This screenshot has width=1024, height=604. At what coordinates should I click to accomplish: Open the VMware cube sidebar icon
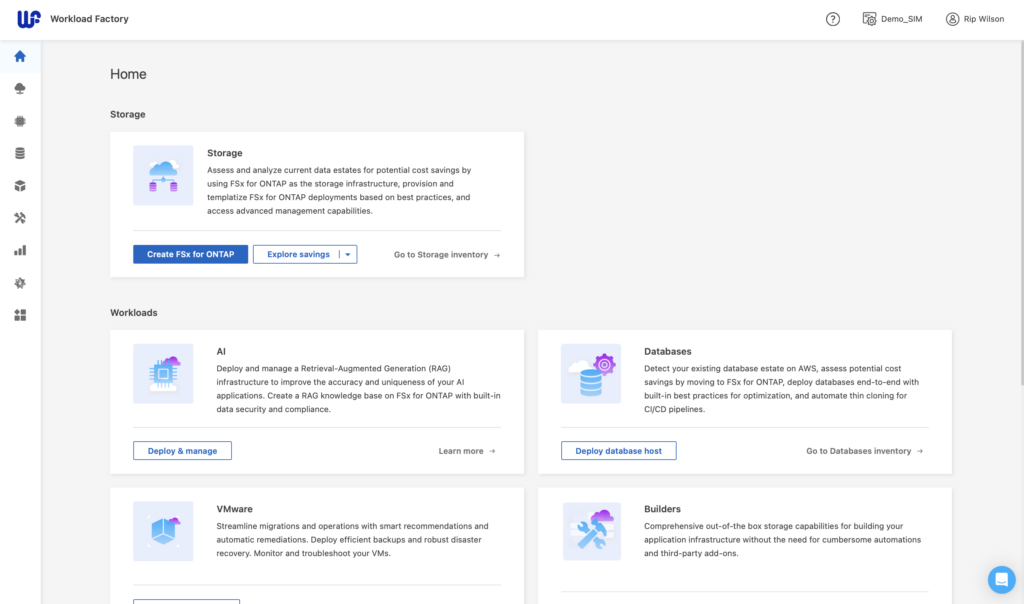click(20, 186)
